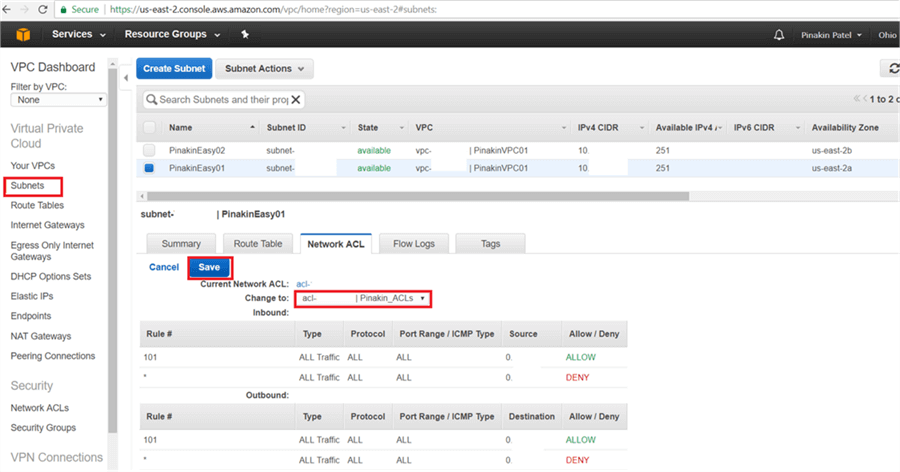Click the Cancel link
Viewport: 900px width, 472px height.
(x=164, y=267)
